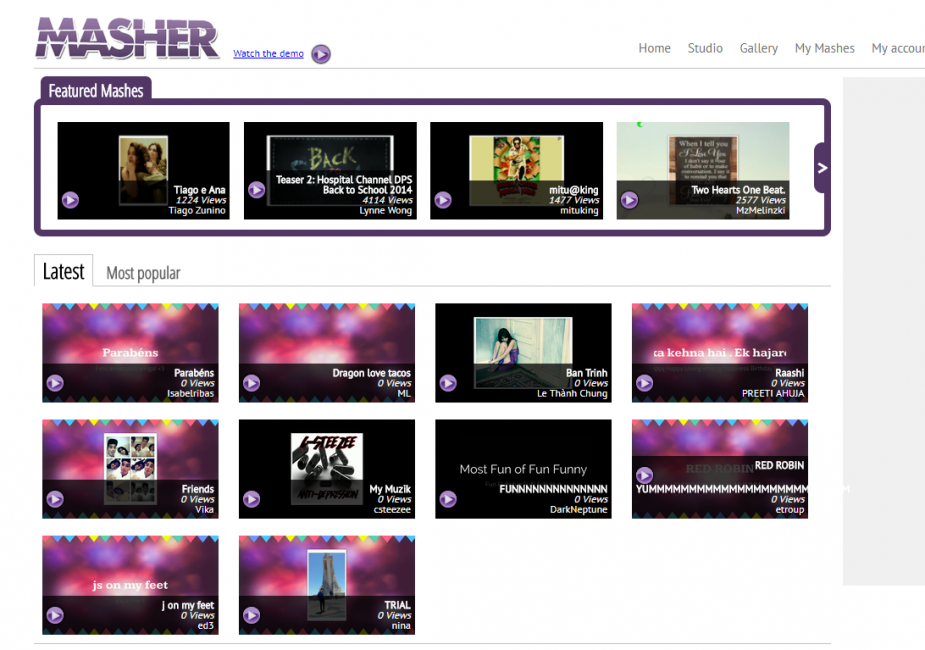This screenshot has width=925, height=650.
Task: Play the mitu@king featured mash
Action: 442,200
